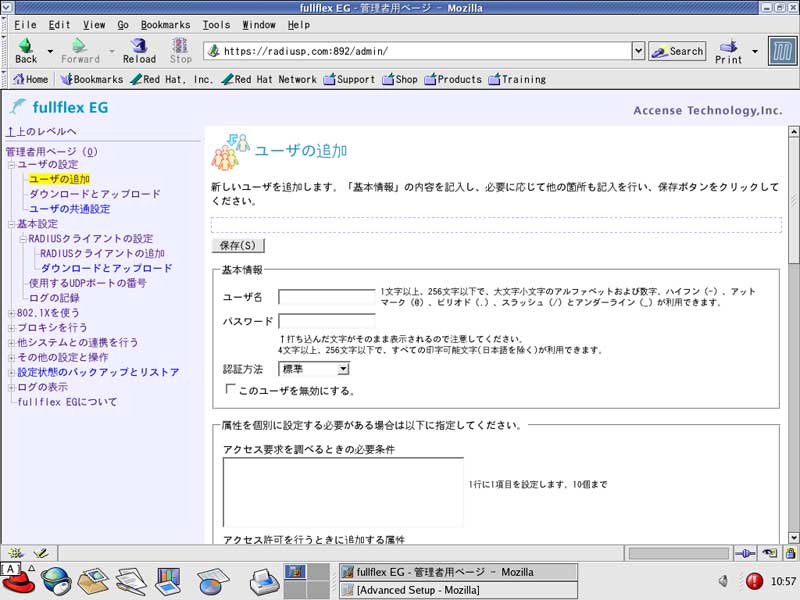
Task: Click the vertical scrollbar down arrow
Action: [793, 537]
